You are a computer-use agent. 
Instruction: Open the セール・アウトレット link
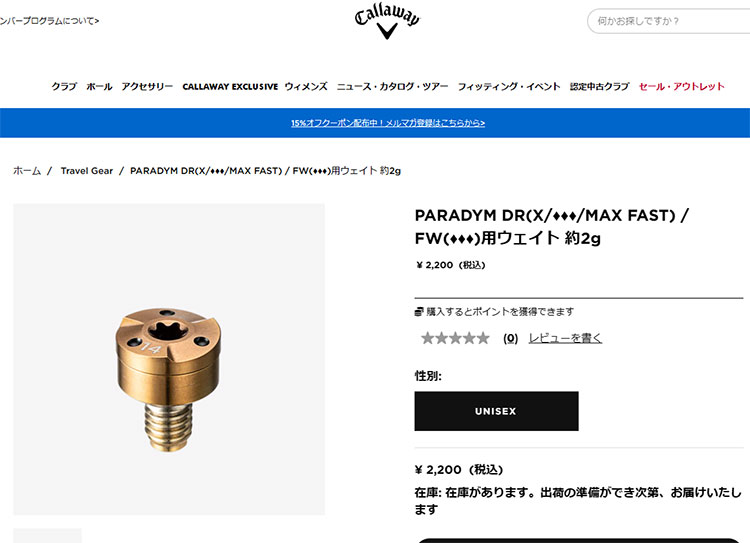[x=682, y=87]
